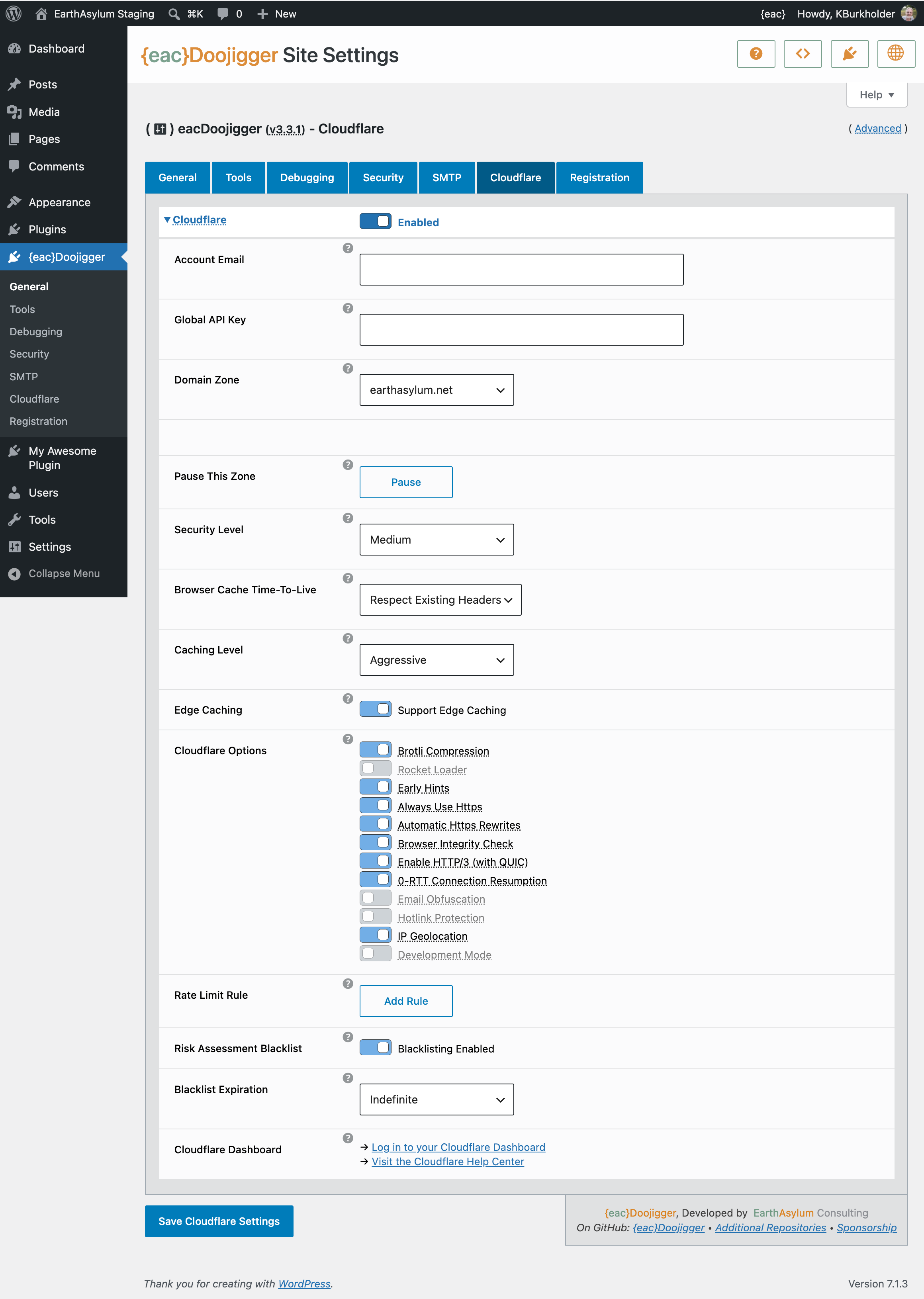Open the Security Level dropdown
Image resolution: width=924 pixels, height=1299 pixels.
tap(437, 540)
